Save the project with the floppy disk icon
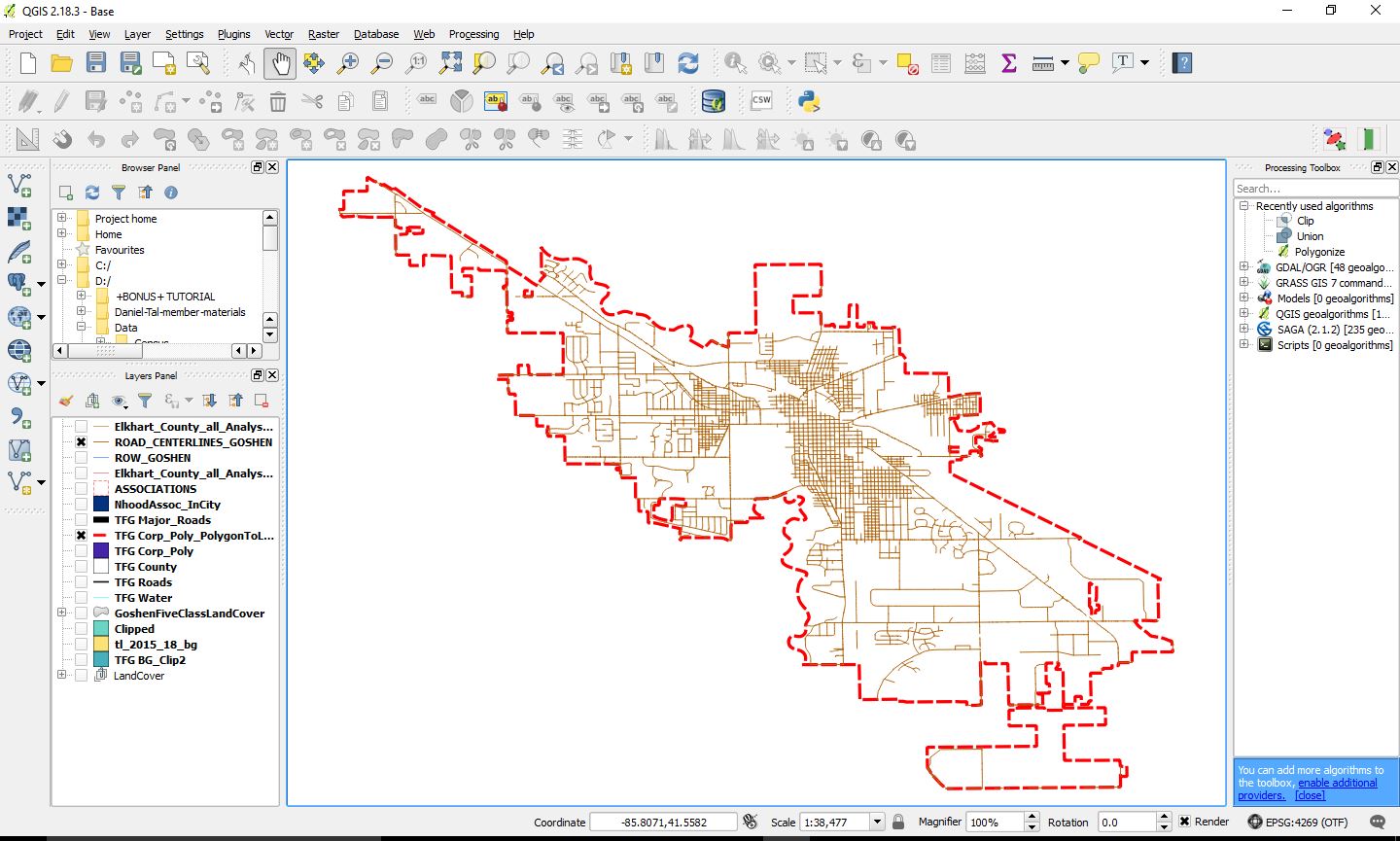Screen dimensions: 1400x841 [95, 63]
